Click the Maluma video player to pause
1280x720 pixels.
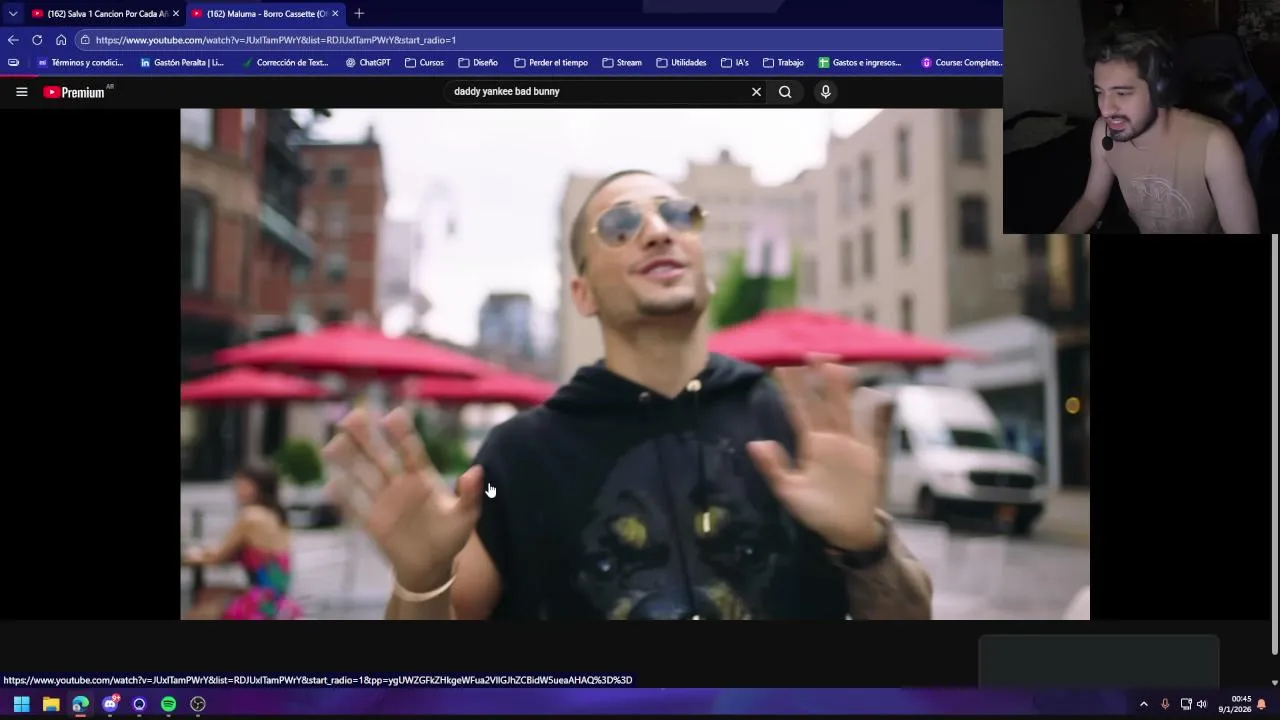click(634, 364)
